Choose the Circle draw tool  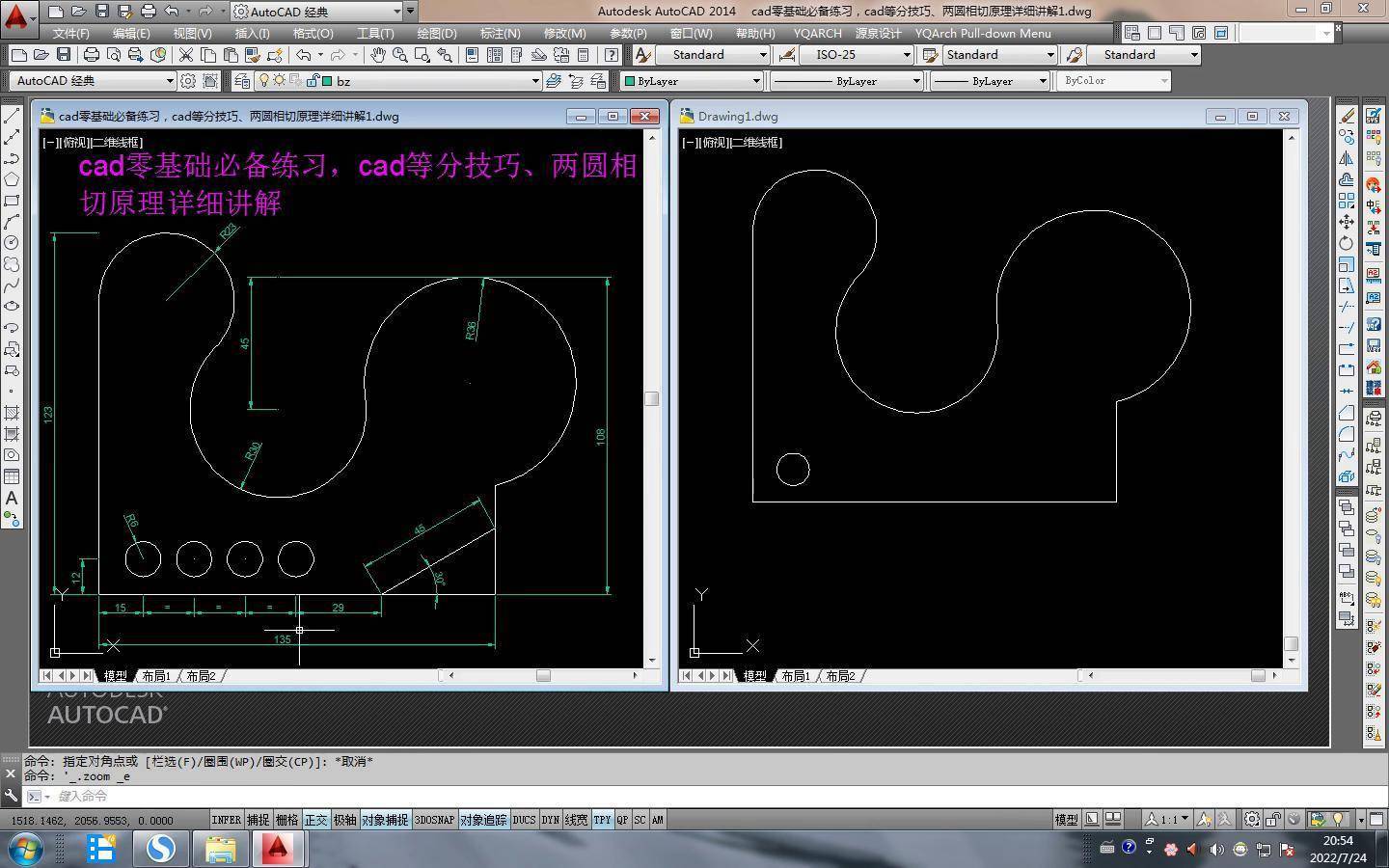(x=12, y=243)
